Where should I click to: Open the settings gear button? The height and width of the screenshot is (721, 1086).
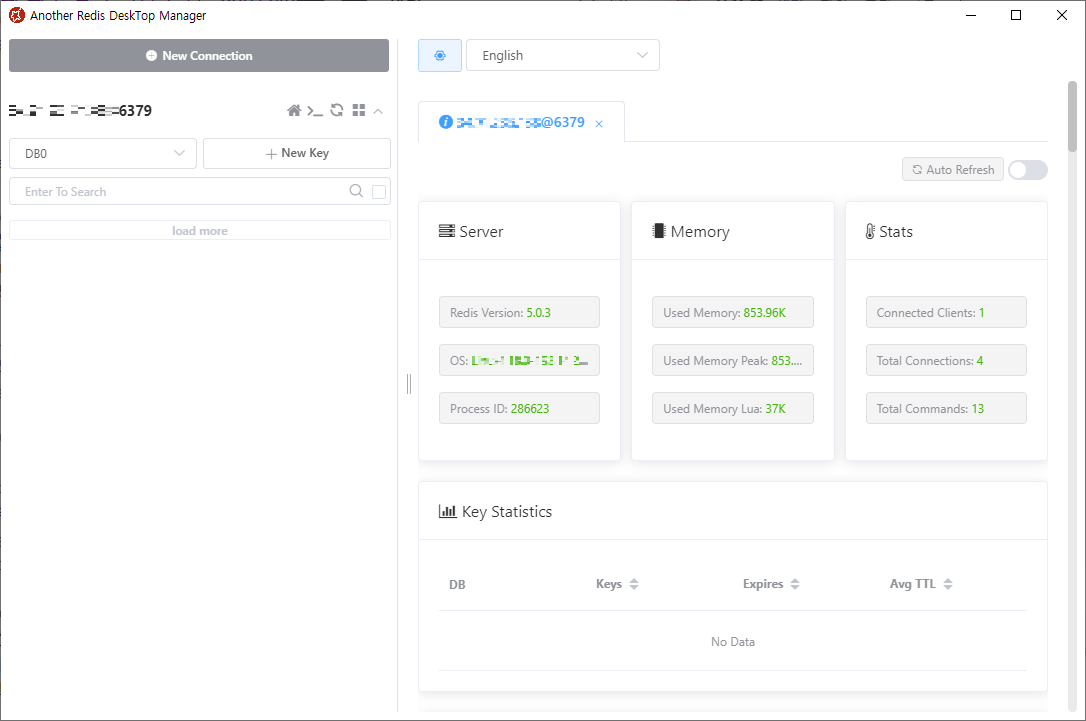click(440, 55)
